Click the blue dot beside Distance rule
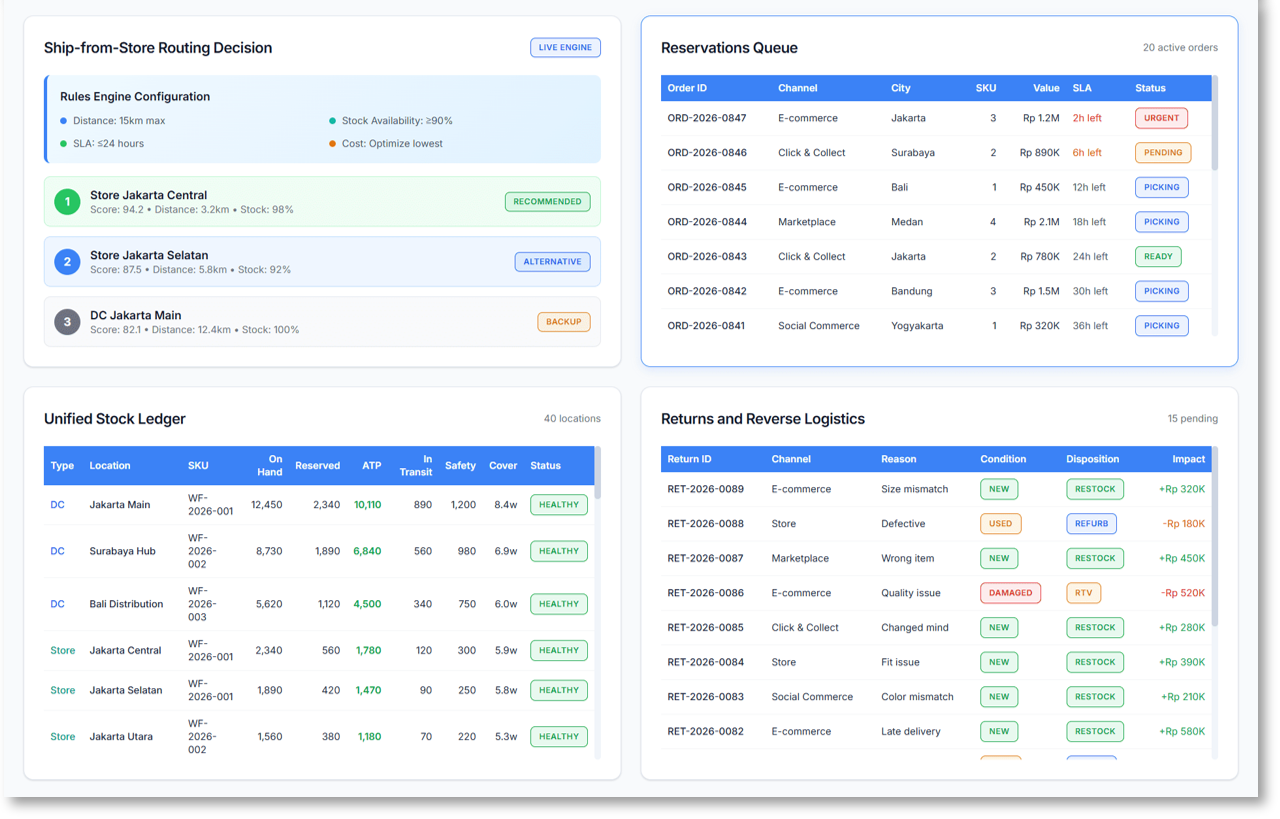 point(64,121)
